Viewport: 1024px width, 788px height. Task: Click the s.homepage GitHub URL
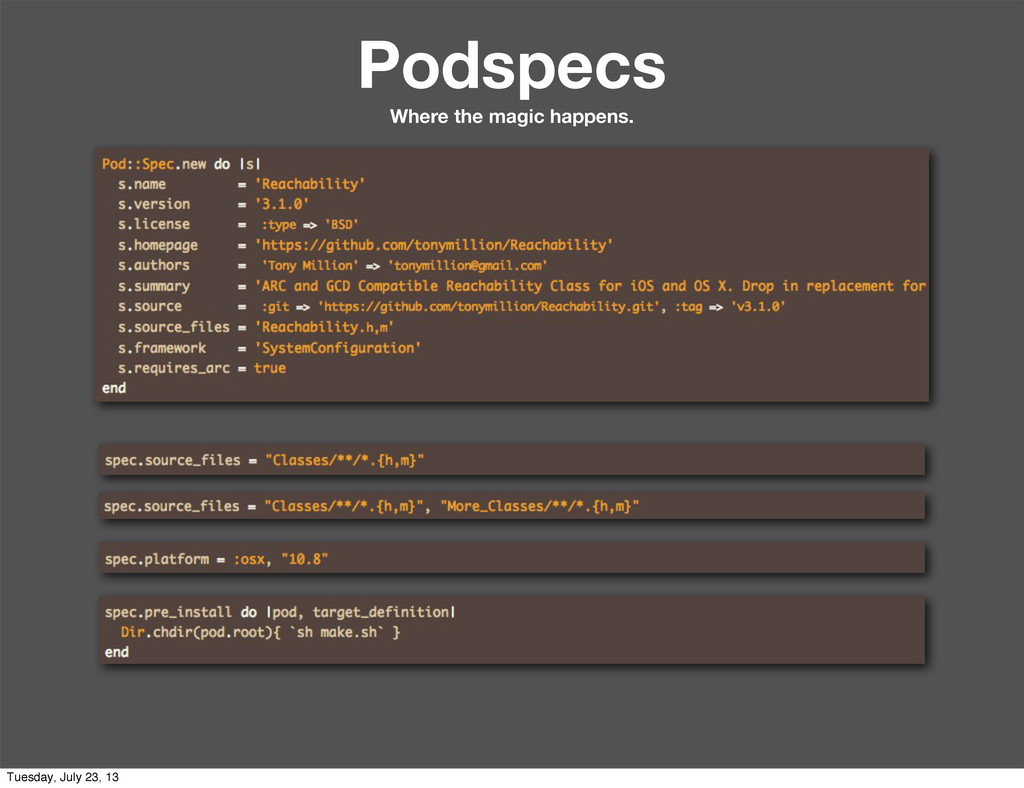tap(434, 245)
